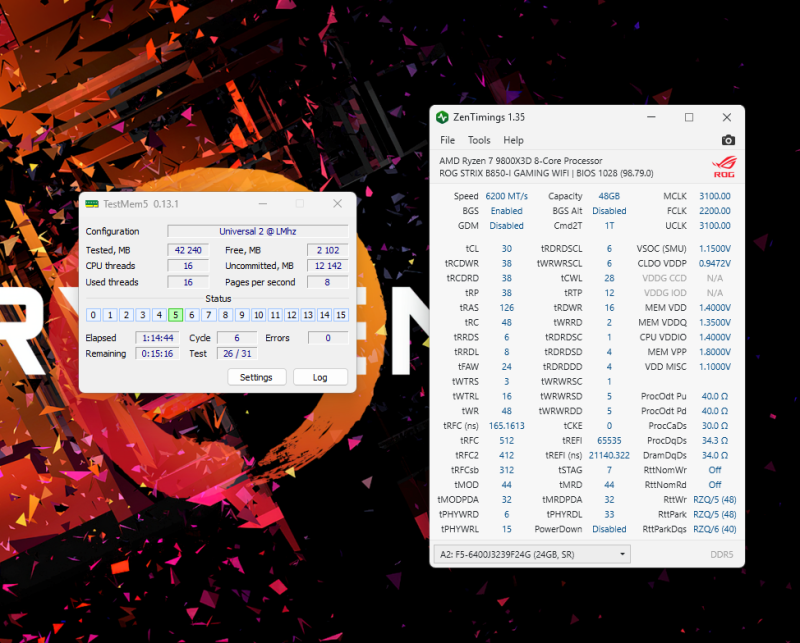The height and width of the screenshot is (643, 800).
Task: Select status cell 15 in TestMem5
Action: [341, 315]
